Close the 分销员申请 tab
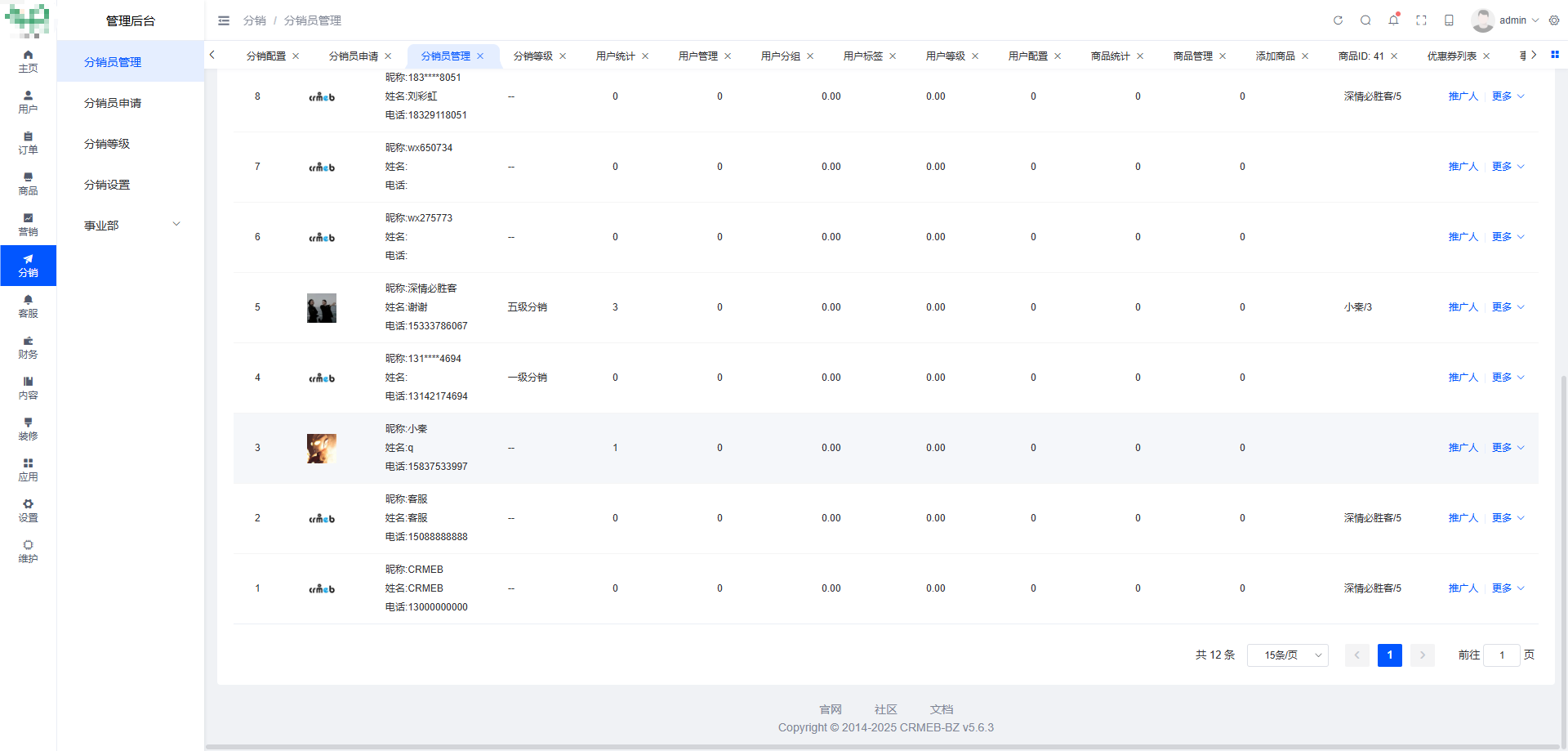 coord(388,56)
